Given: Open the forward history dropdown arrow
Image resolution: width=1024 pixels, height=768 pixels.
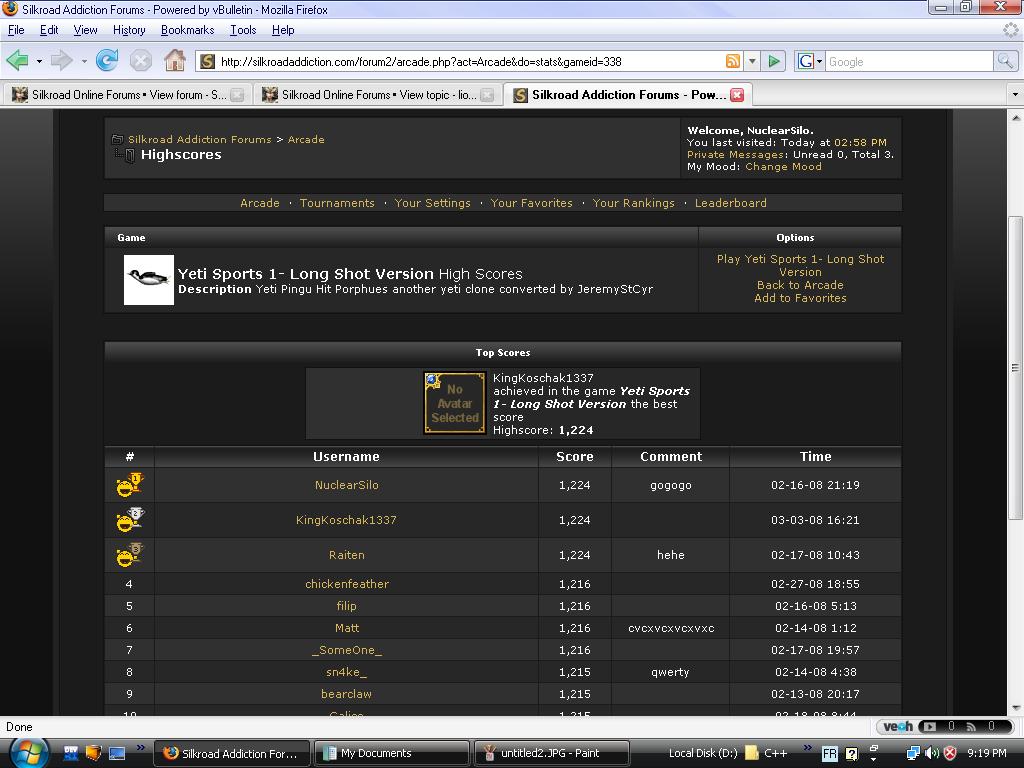Looking at the screenshot, I should coord(84,61).
